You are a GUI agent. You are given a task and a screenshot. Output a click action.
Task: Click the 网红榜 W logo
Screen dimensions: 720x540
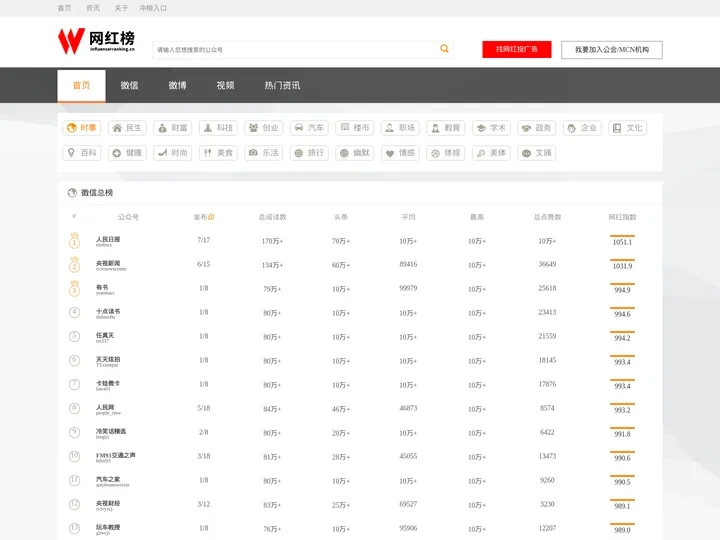[x=96, y=41]
